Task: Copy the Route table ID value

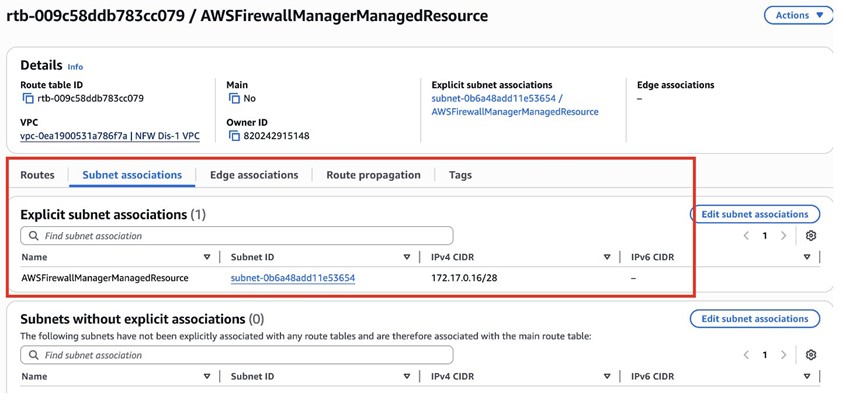Action: (27, 99)
